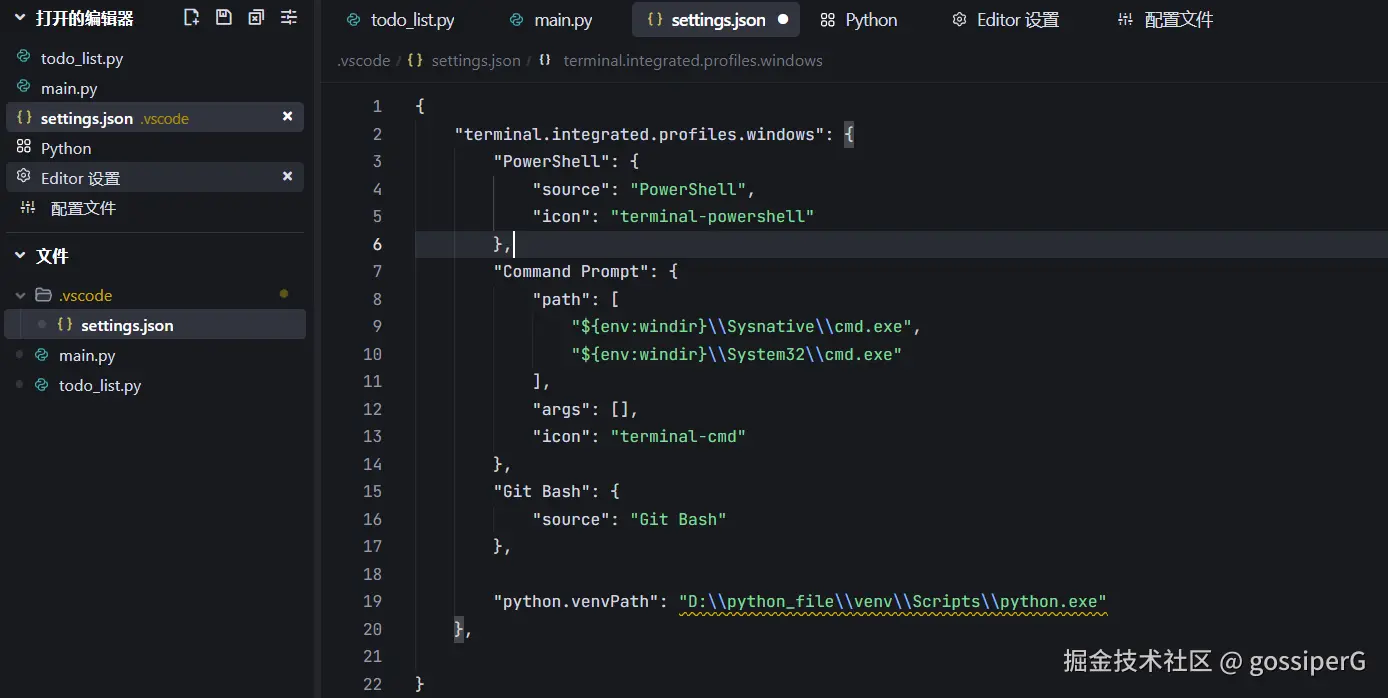Open the 配置文件 tab
The height and width of the screenshot is (698, 1388).
(x=1165, y=20)
